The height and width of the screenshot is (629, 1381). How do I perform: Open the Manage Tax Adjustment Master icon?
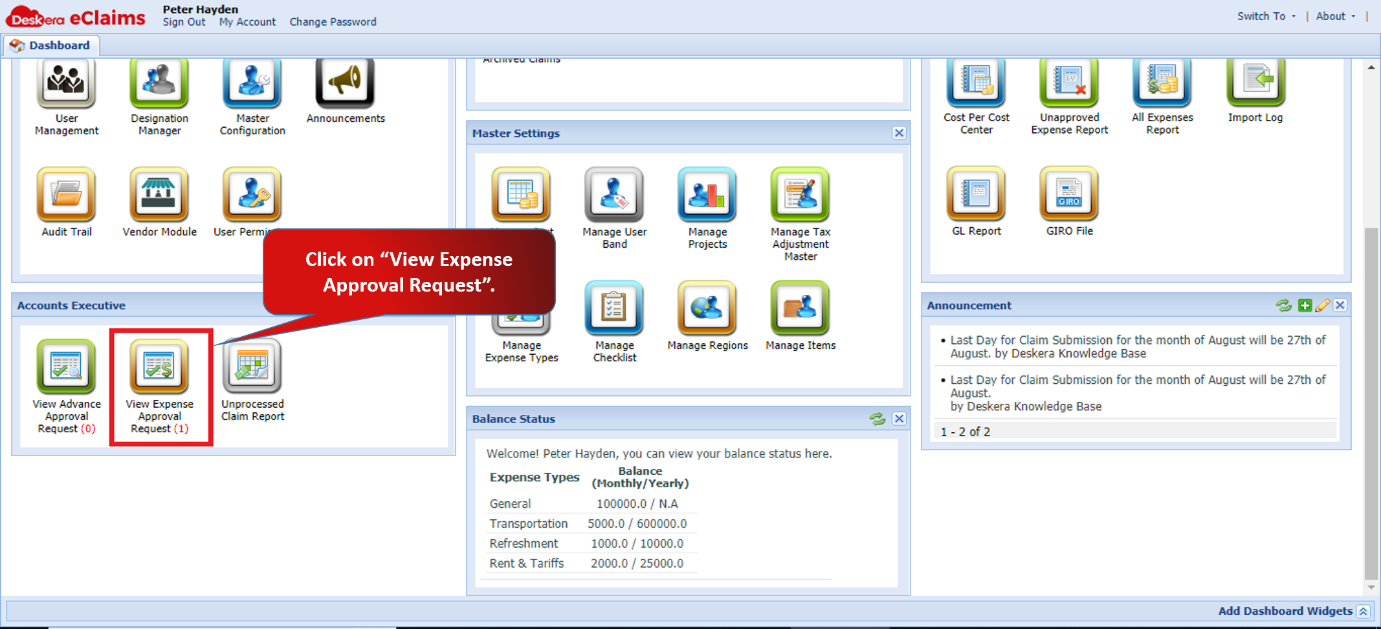click(x=800, y=194)
